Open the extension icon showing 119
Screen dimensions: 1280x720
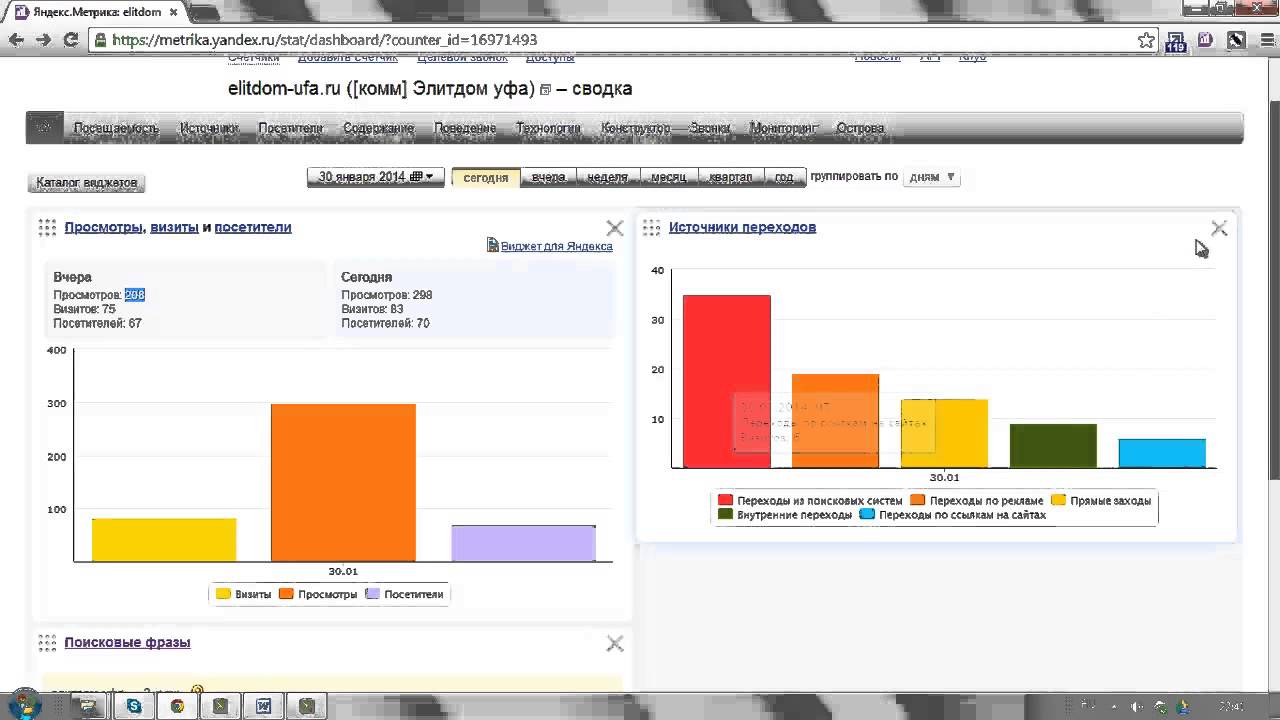tap(1176, 41)
